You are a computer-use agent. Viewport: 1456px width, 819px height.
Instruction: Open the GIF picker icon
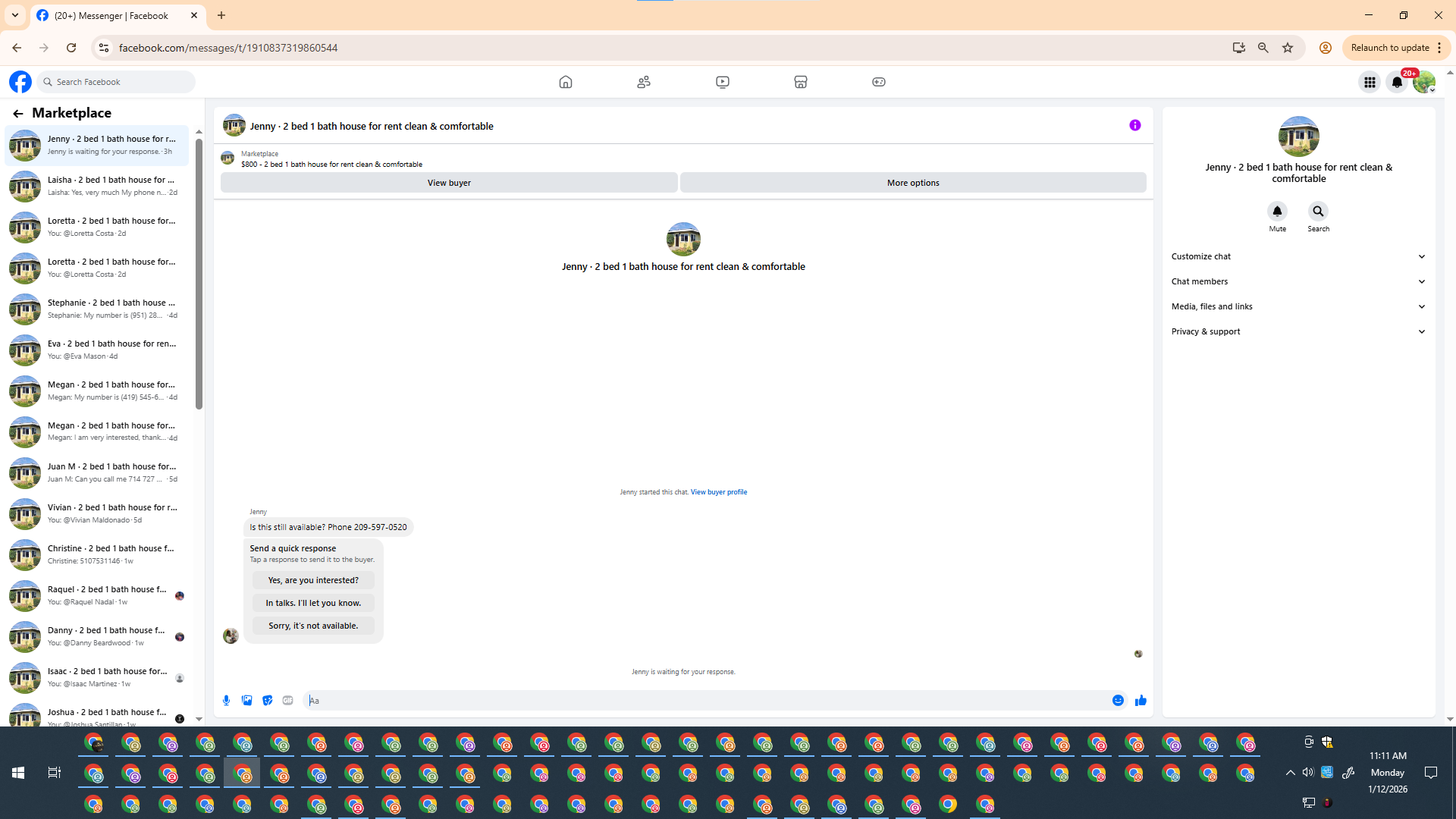pos(287,701)
